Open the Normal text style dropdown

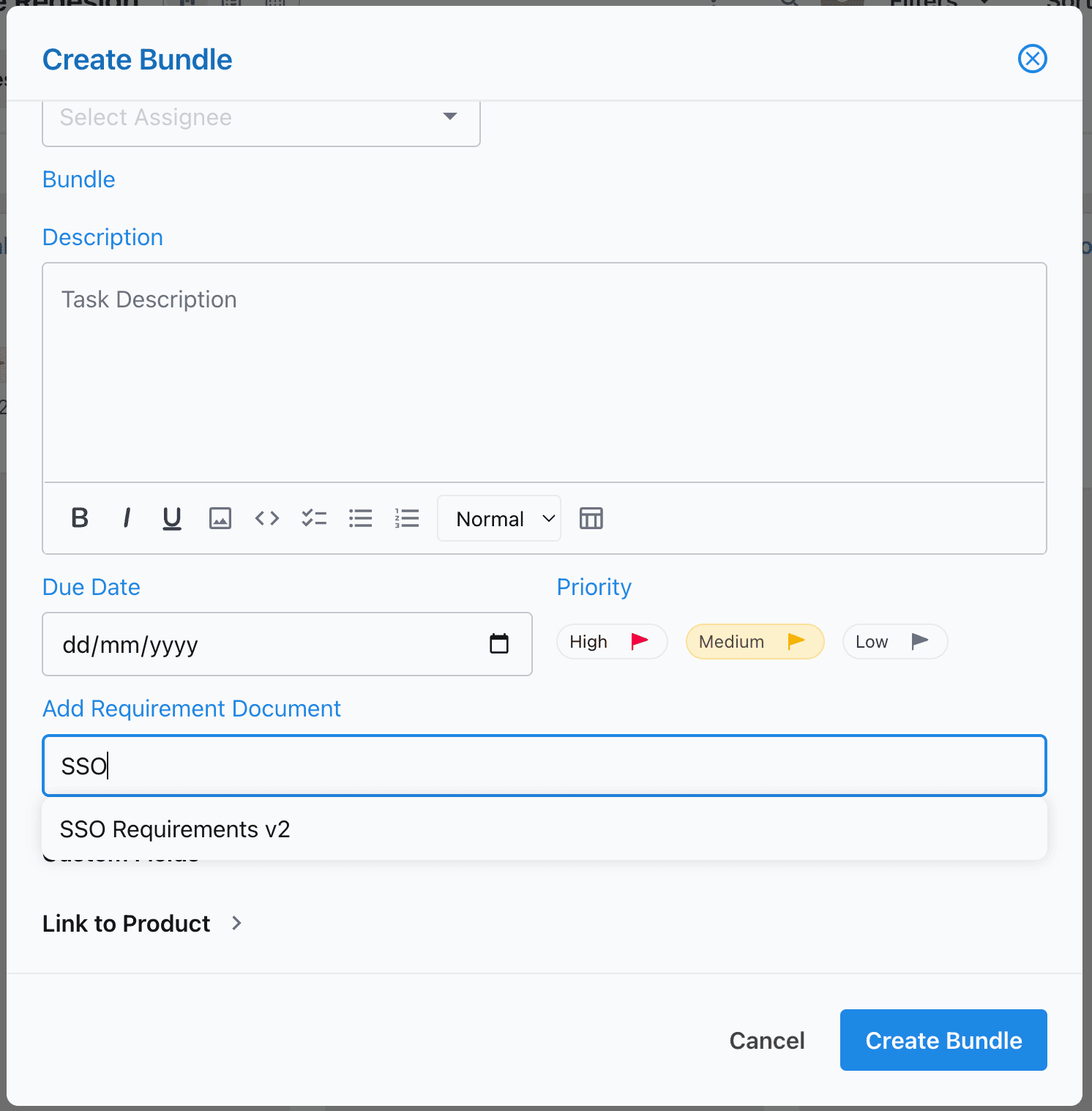pyautogui.click(x=499, y=518)
